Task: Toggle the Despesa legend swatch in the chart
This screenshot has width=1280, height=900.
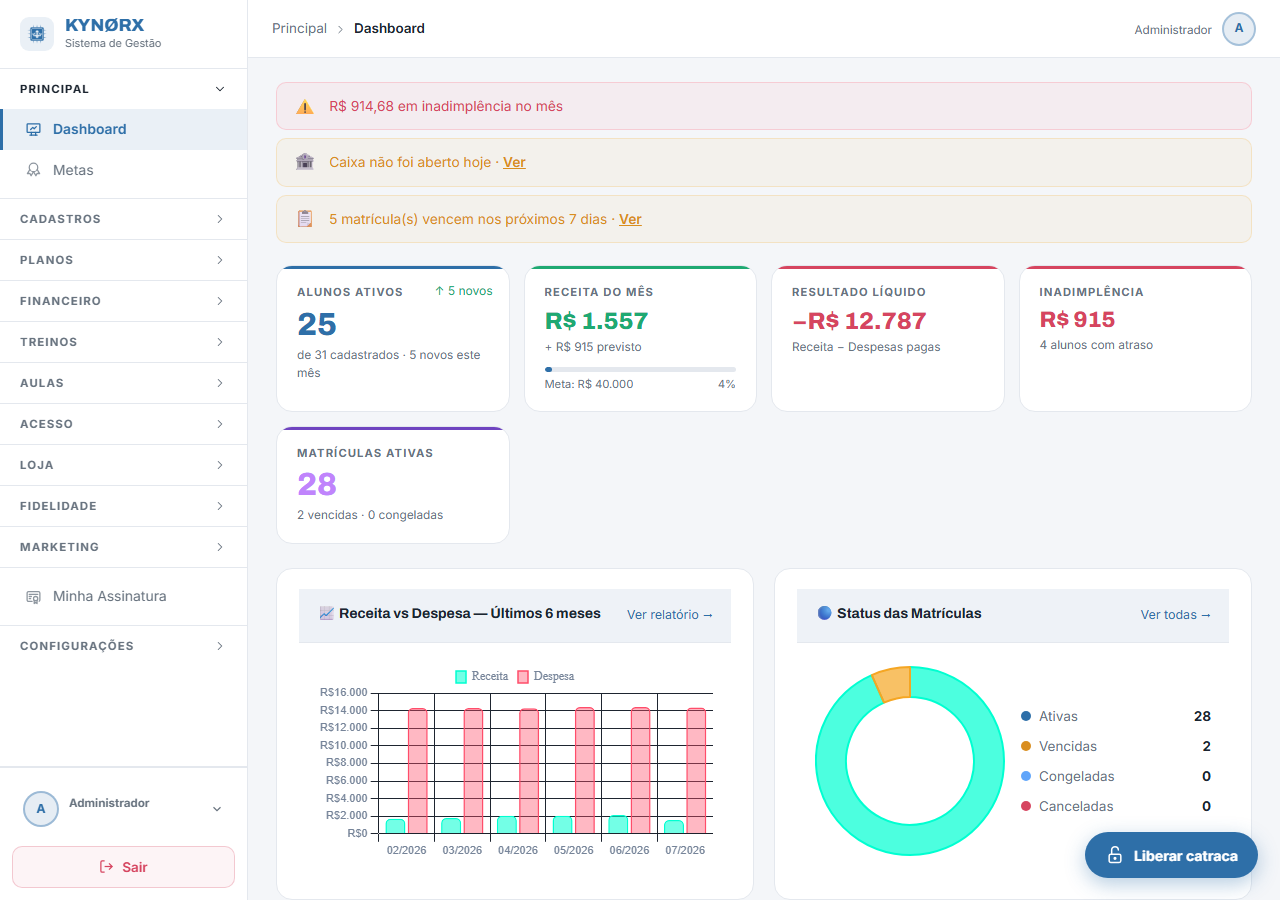Action: (523, 677)
